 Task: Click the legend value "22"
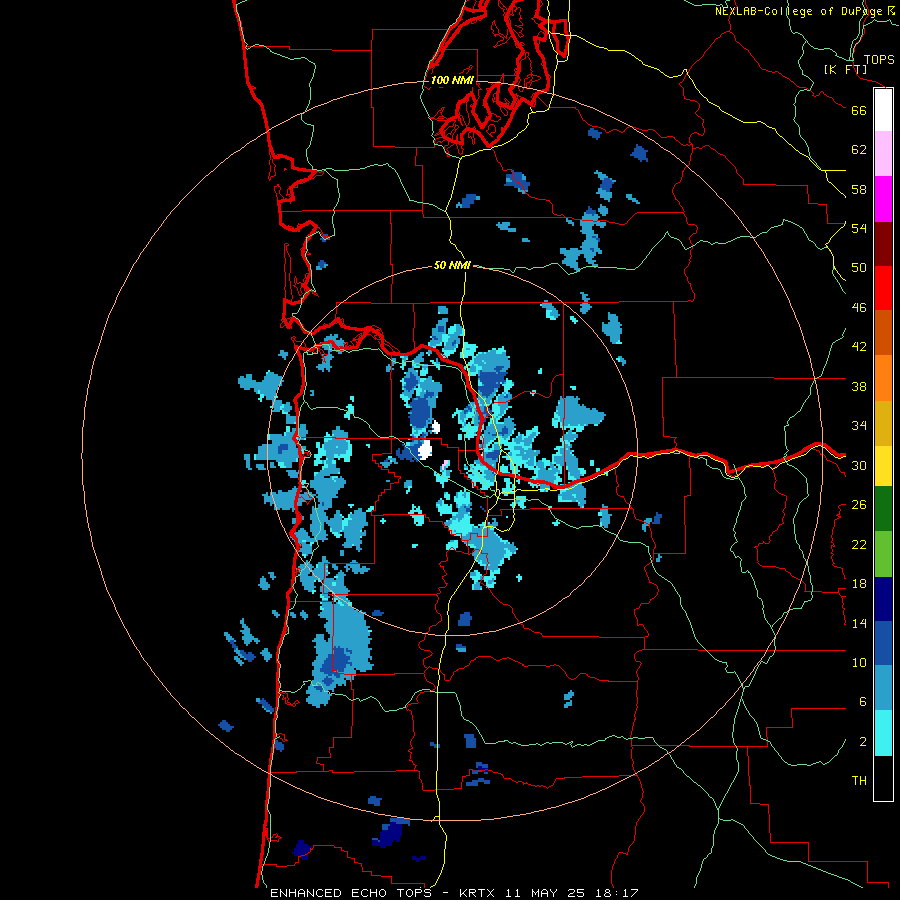click(x=859, y=544)
